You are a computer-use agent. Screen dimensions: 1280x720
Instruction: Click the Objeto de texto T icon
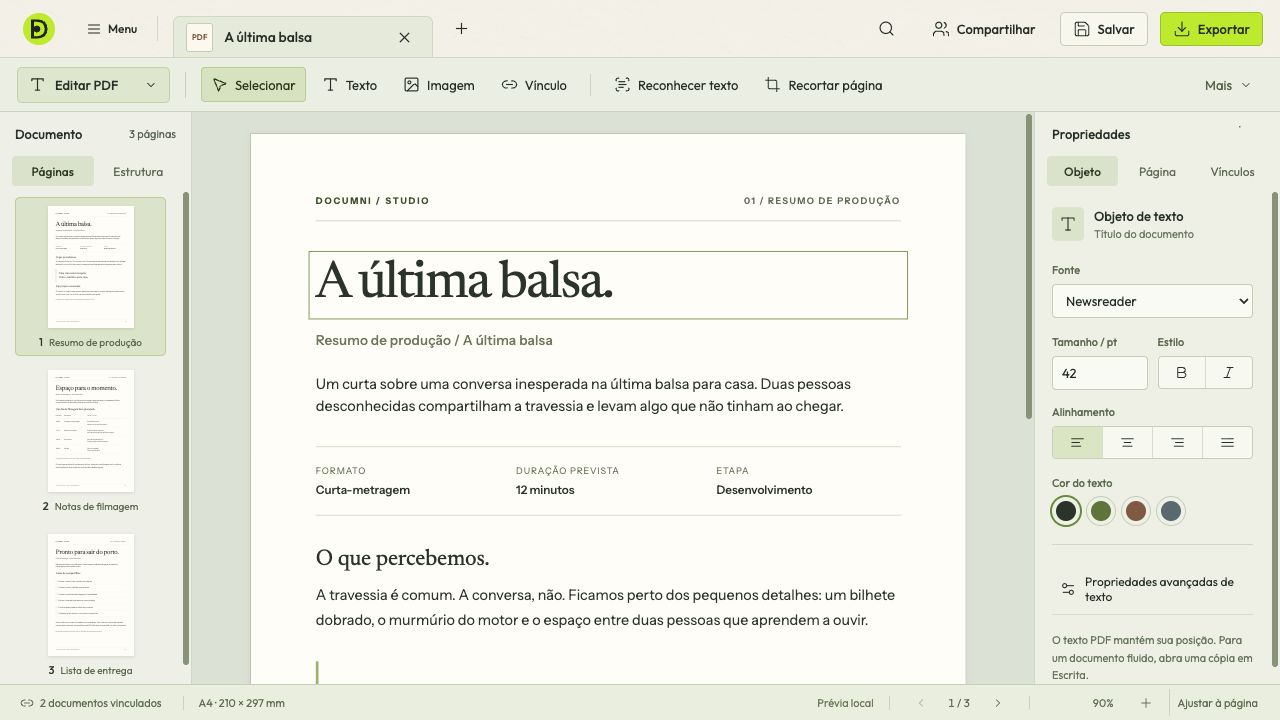(x=1068, y=224)
